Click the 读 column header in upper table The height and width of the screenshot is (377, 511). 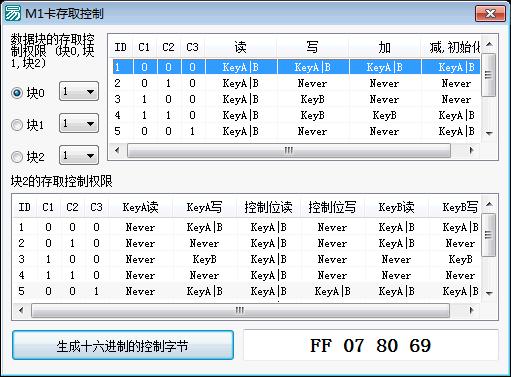point(240,47)
